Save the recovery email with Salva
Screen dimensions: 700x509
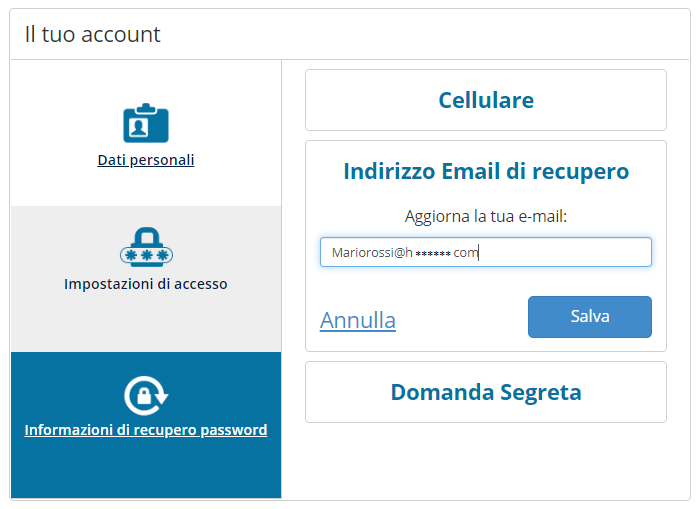(x=590, y=317)
